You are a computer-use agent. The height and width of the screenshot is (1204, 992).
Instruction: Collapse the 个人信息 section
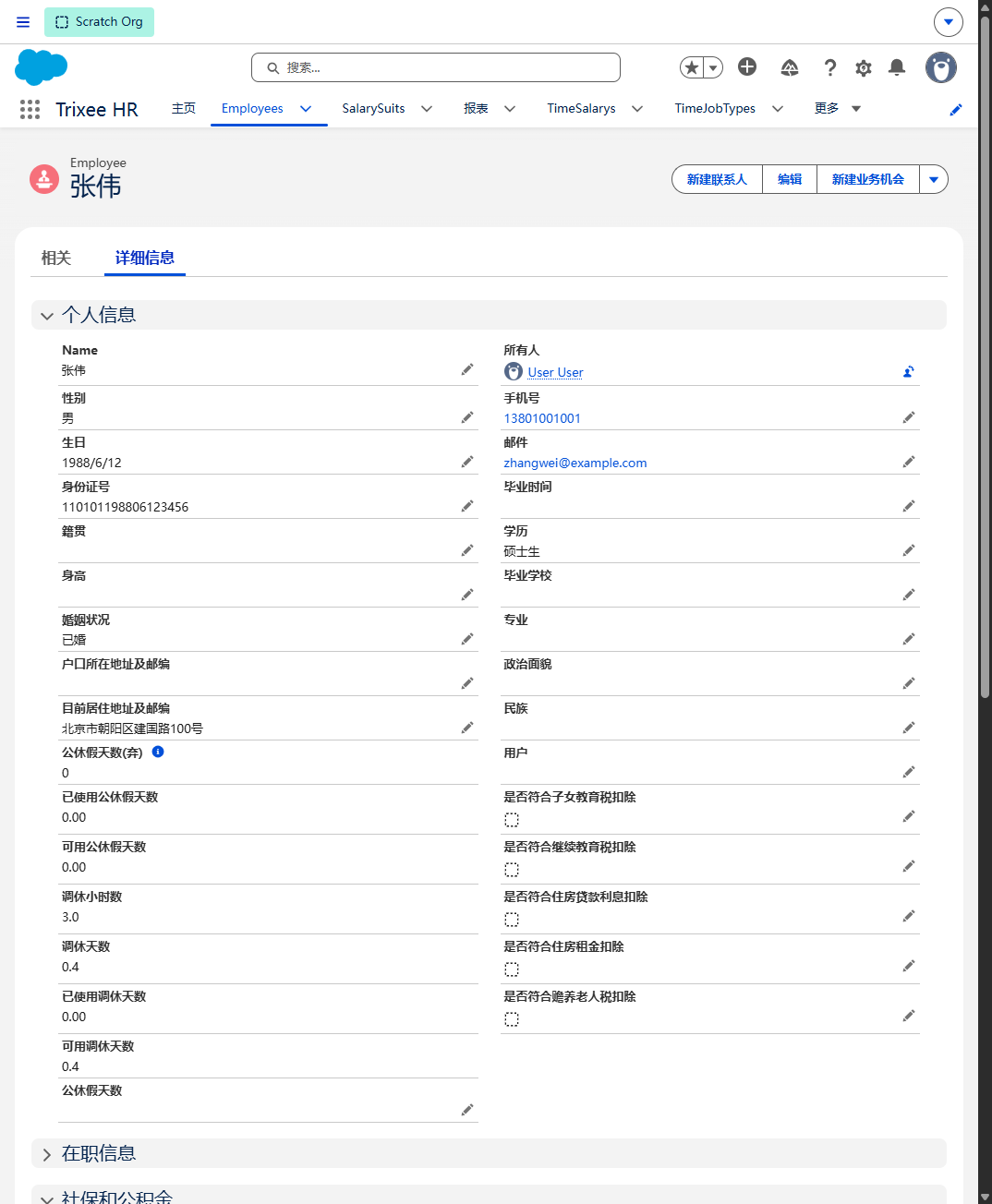point(47,316)
